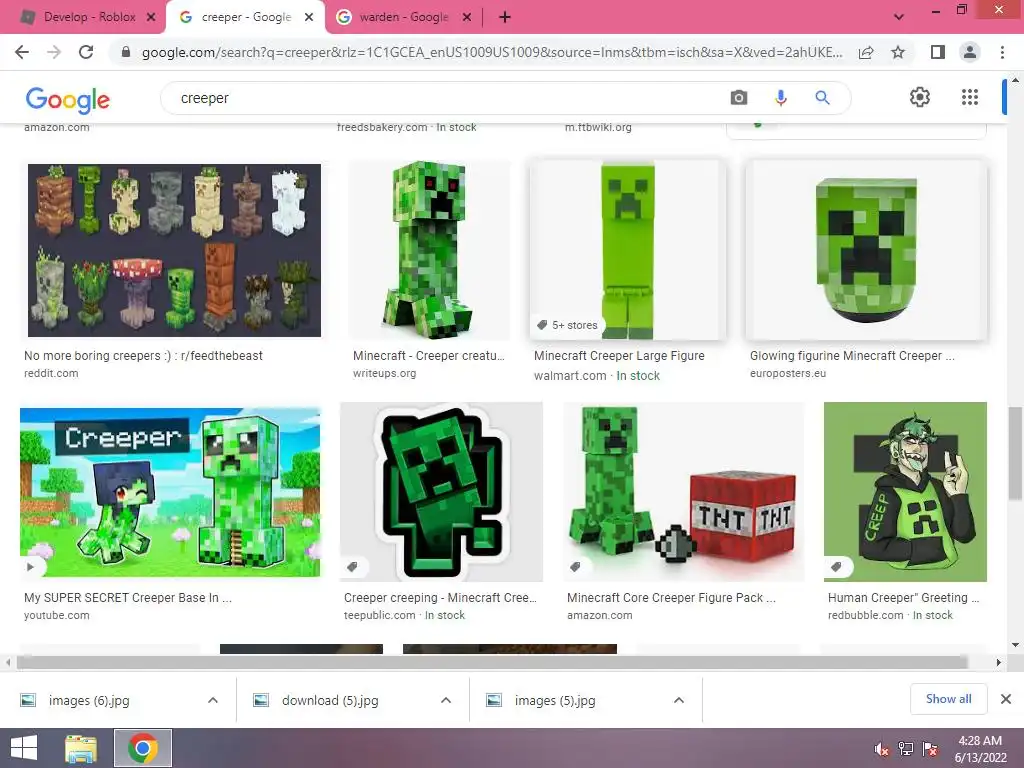Go forward with the browser arrow
The image size is (1024, 768).
pyautogui.click(x=54, y=52)
